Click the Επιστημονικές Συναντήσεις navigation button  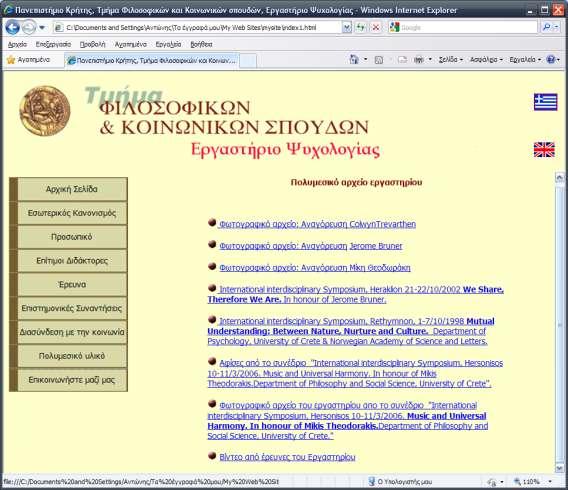click(72, 309)
